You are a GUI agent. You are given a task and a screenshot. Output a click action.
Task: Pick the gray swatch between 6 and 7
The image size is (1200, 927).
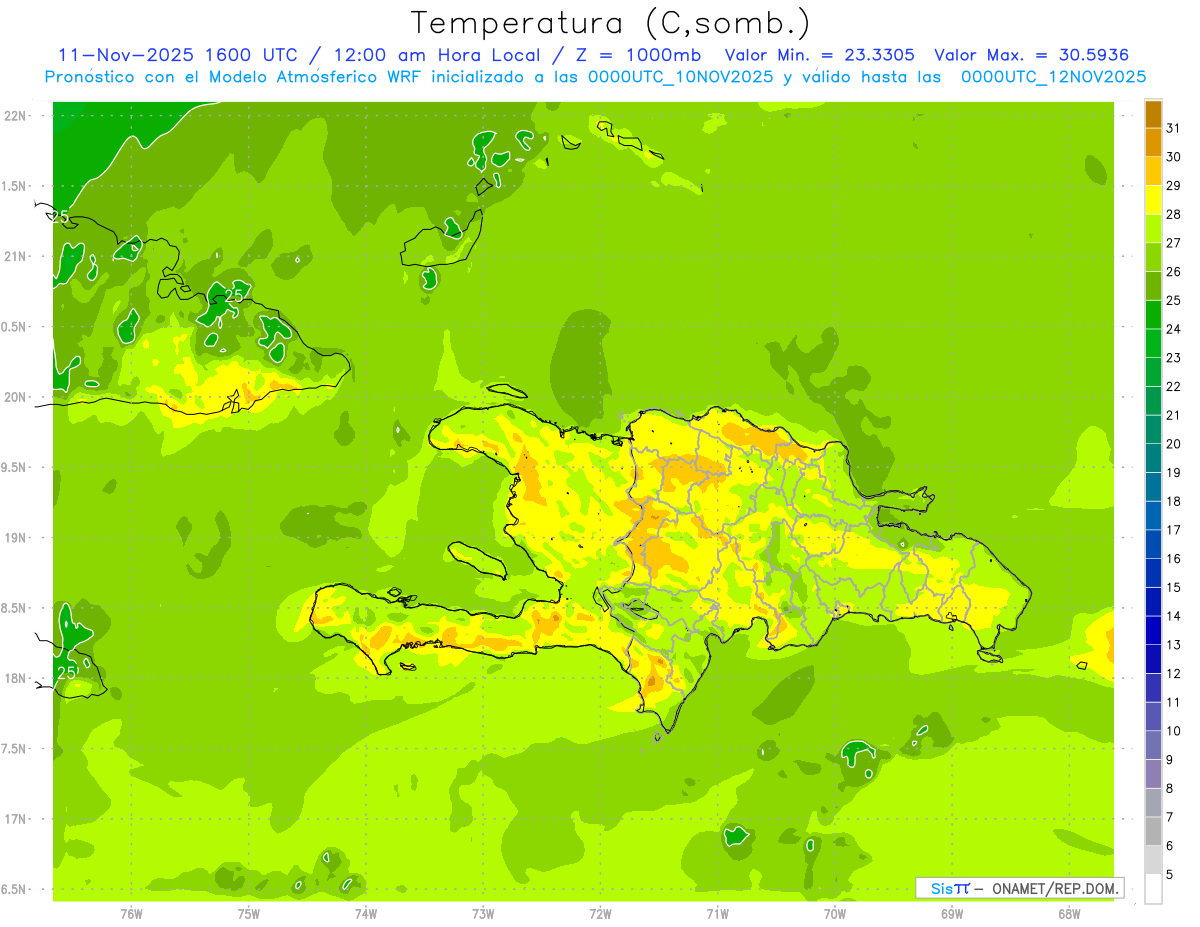(1153, 831)
